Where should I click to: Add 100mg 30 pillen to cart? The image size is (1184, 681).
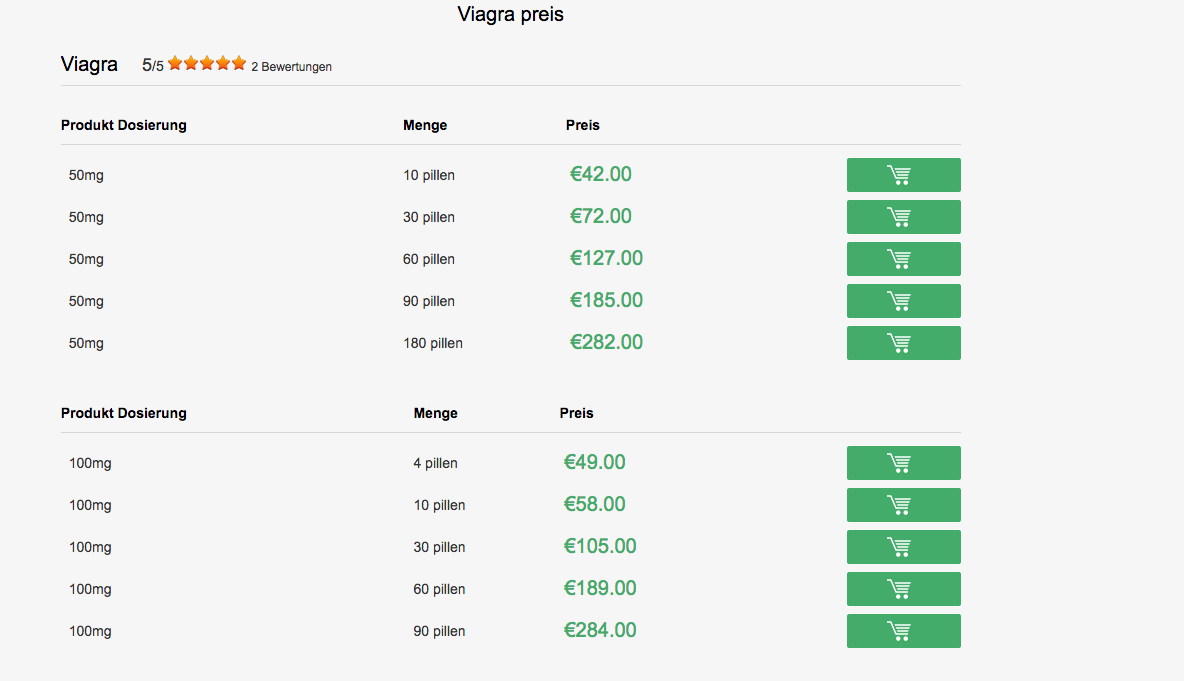pyautogui.click(x=903, y=547)
